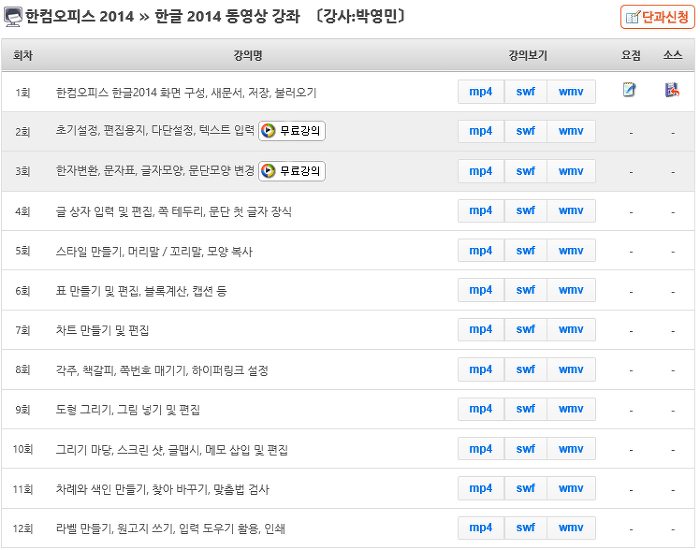Open wmv for lecture 3회
The height and width of the screenshot is (550, 700).
pos(571,171)
